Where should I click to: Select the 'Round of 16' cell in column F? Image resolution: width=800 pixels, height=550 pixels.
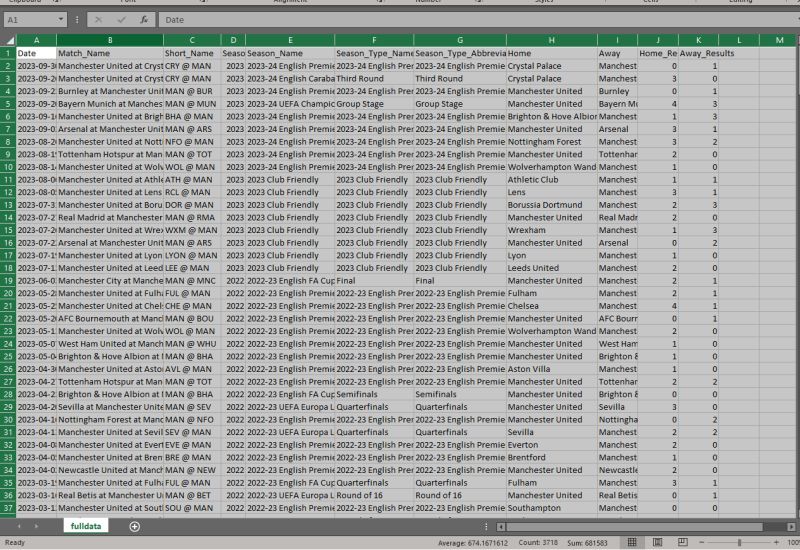374,495
